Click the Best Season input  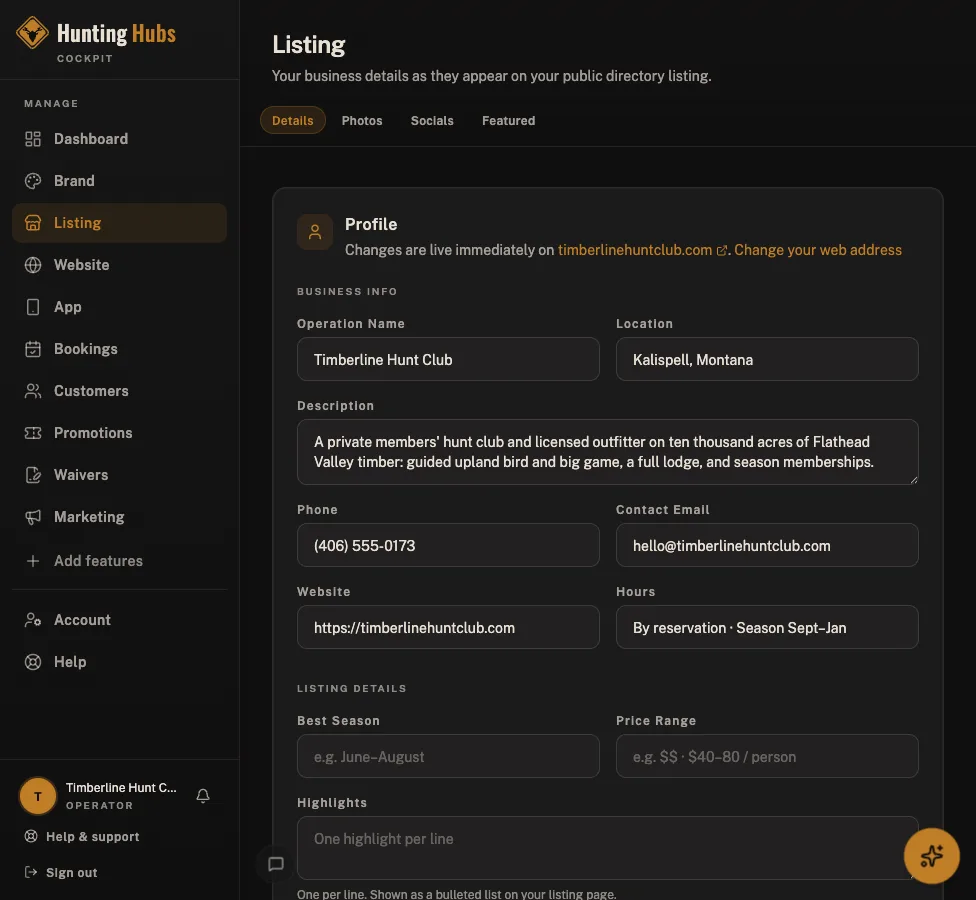click(x=448, y=756)
